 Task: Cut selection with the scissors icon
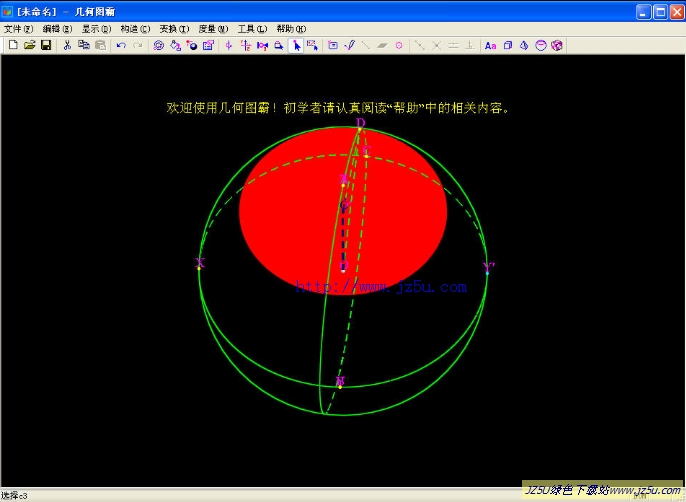pos(67,45)
